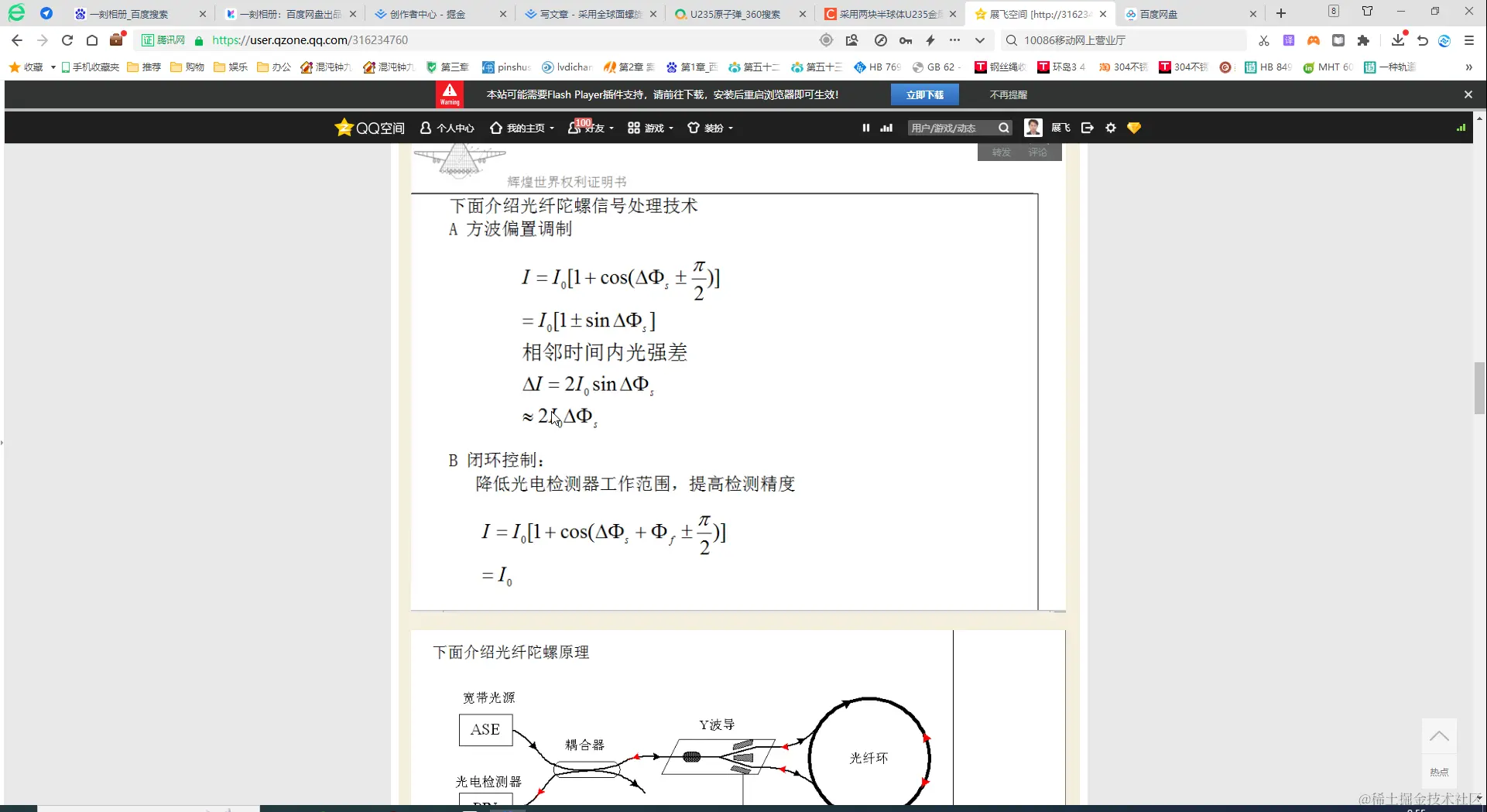Open reading mode from the browser toolbar

click(x=1338, y=39)
